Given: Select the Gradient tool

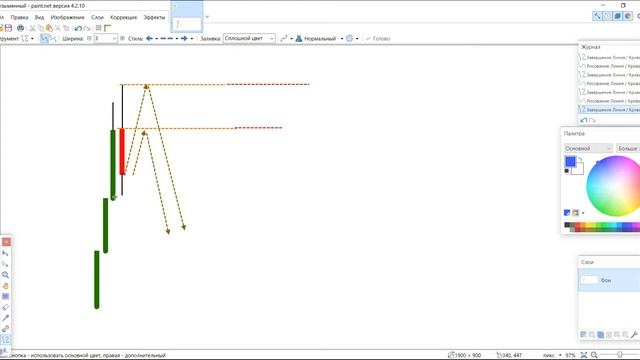Looking at the screenshot, I should [5, 296].
